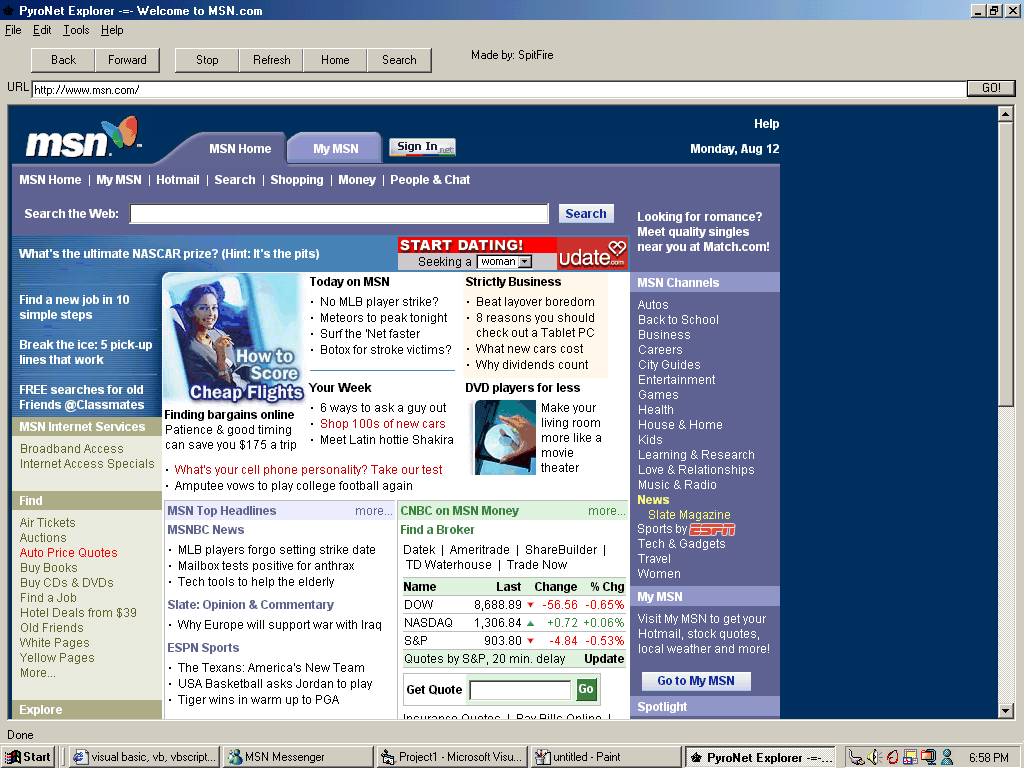This screenshot has height=768, width=1024.
Task: Click the Sign In .net passport button
Action: coord(422,147)
